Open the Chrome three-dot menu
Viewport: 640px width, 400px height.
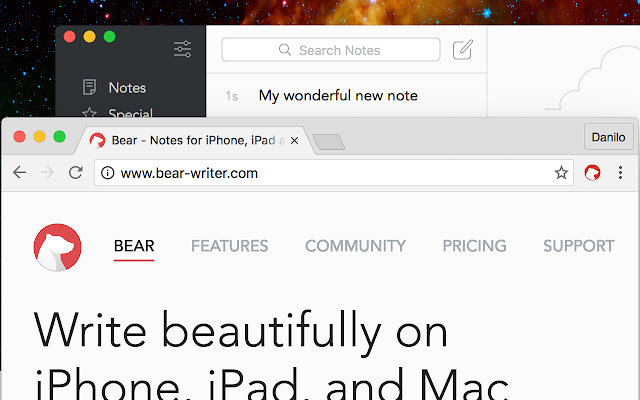(620, 173)
